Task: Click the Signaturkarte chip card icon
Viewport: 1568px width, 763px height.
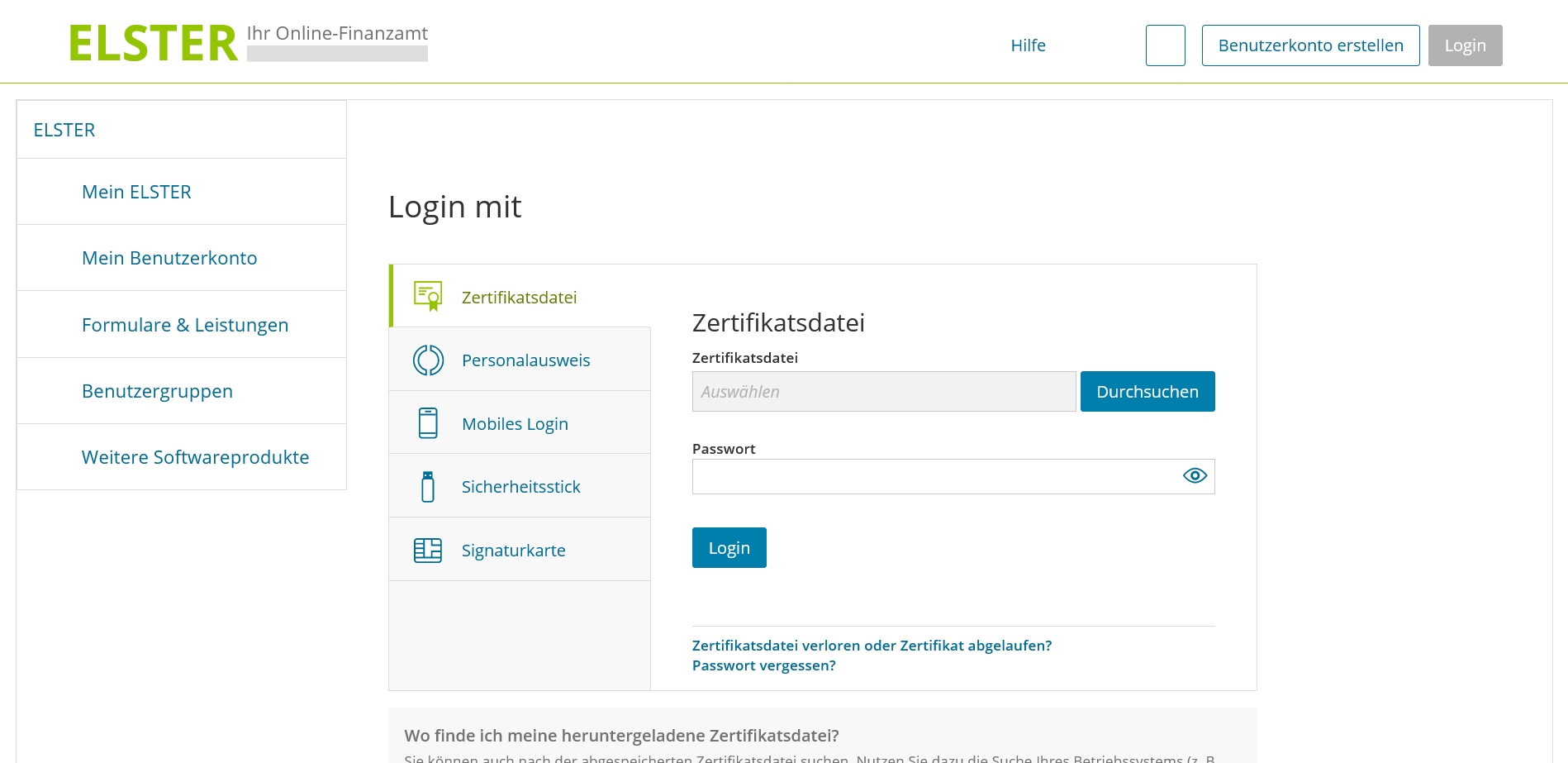Action: 428,550
